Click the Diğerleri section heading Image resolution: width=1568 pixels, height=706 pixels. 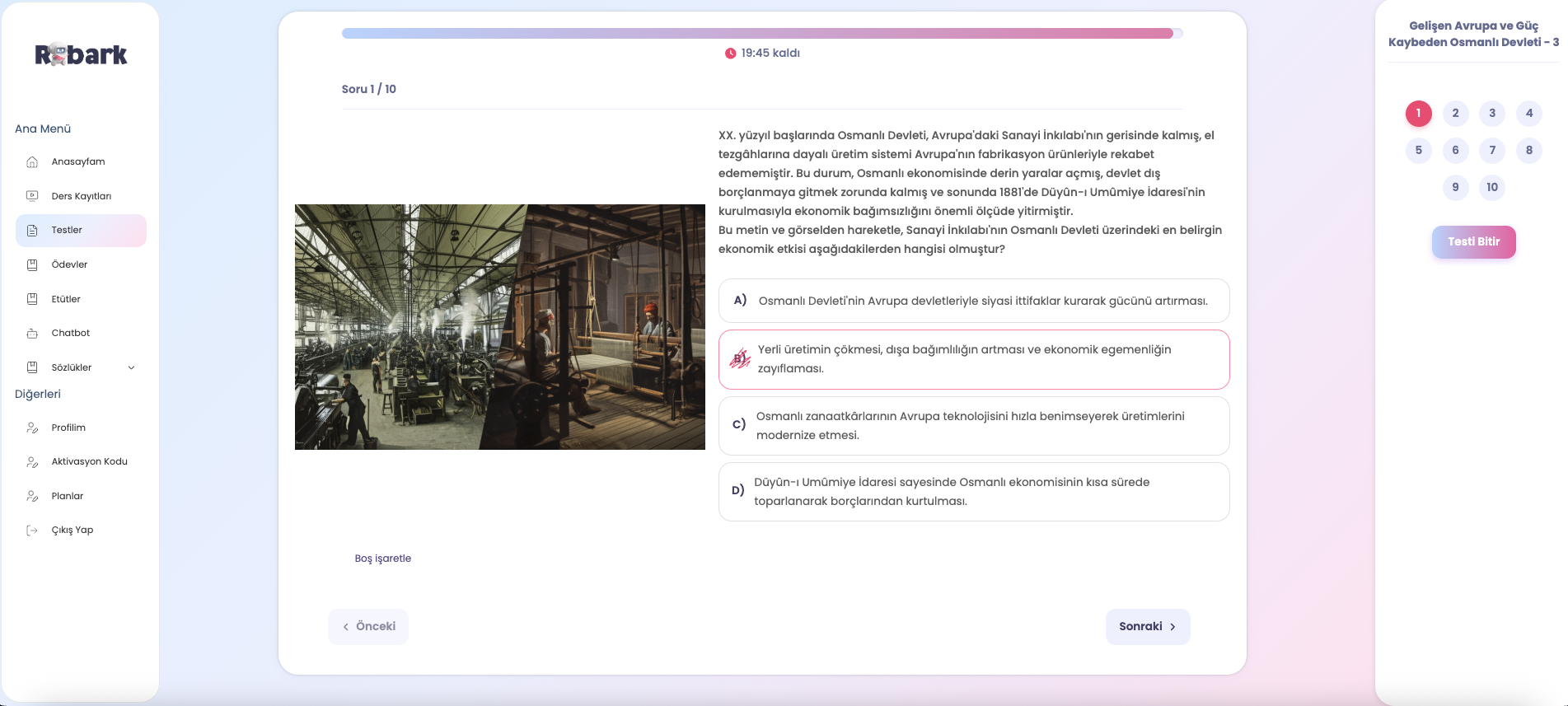[x=38, y=395]
